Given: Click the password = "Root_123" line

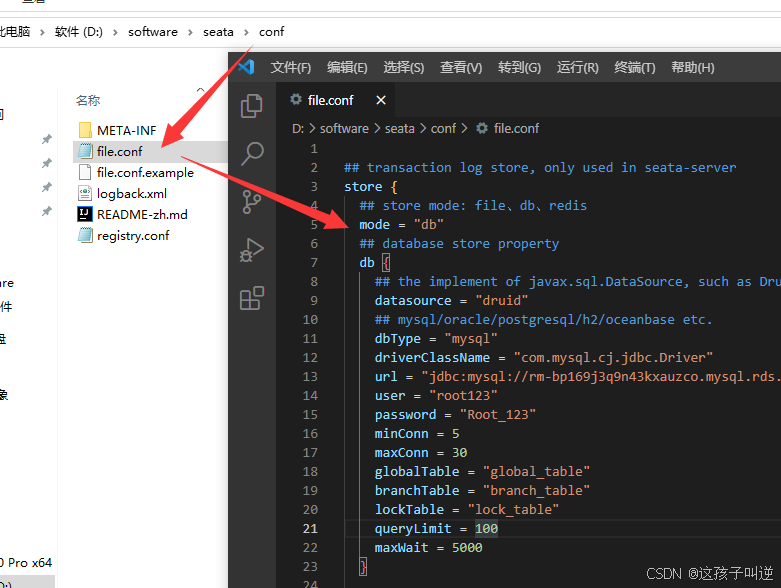Looking at the screenshot, I should (x=455, y=415).
